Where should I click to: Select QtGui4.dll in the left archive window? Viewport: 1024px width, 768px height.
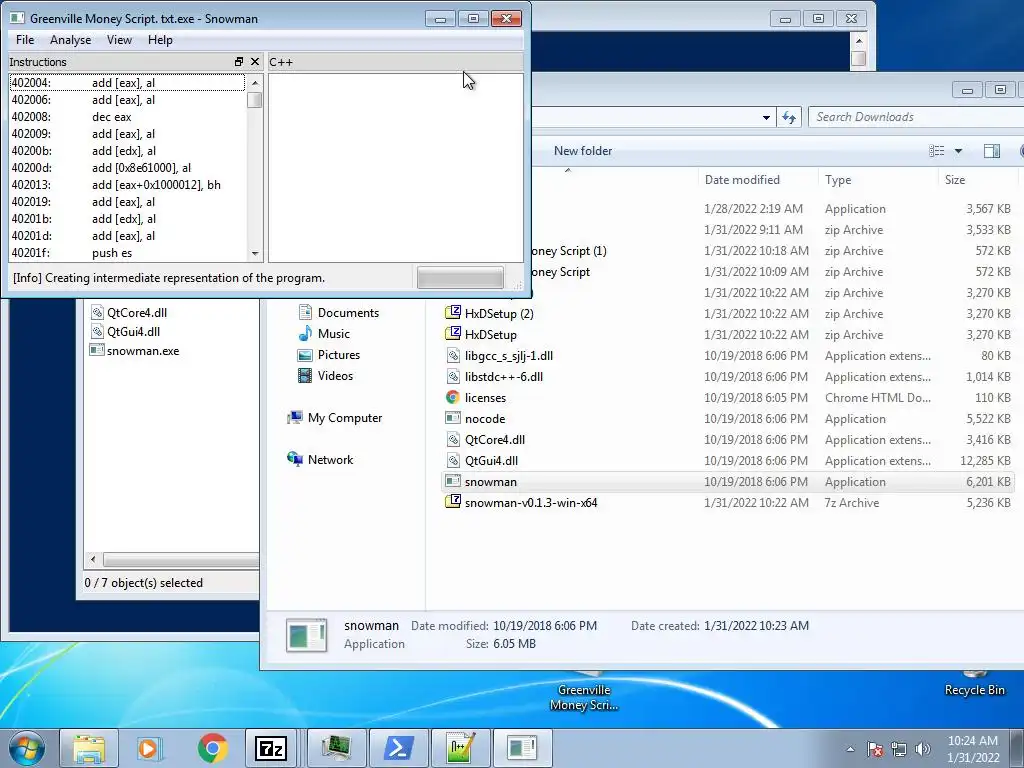tap(125, 332)
